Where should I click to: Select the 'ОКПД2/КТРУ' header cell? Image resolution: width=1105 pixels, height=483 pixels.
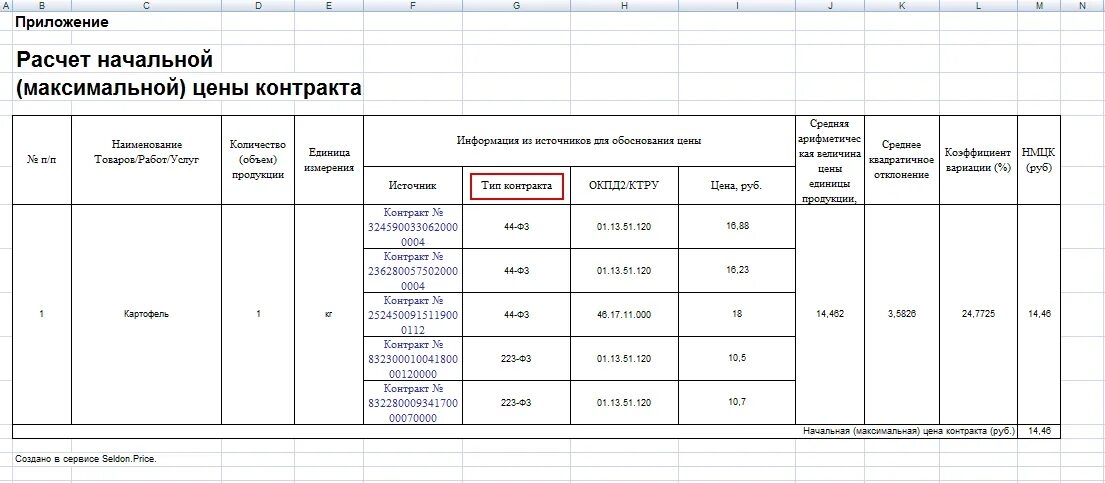coord(625,185)
